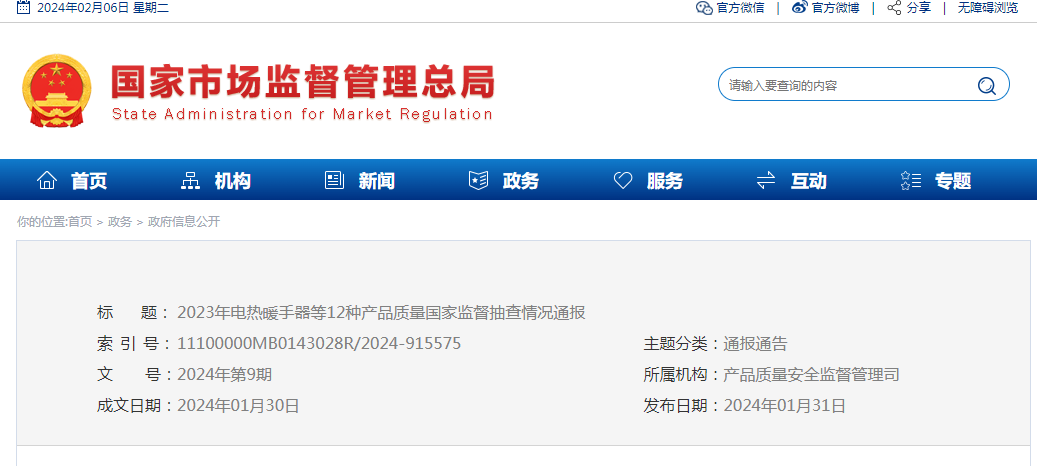Click the WeChat icon in top bar
The width and height of the screenshot is (1037, 466).
pyautogui.click(x=704, y=8)
